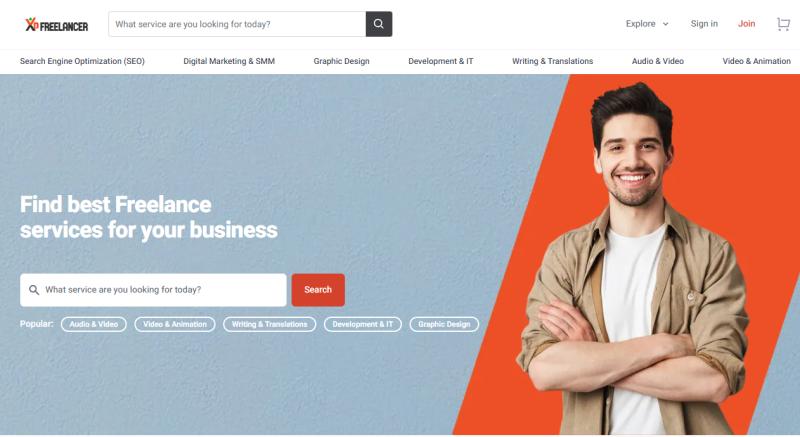Choose the Graphic Design popular tag
The height and width of the screenshot is (437, 800).
coord(444,324)
